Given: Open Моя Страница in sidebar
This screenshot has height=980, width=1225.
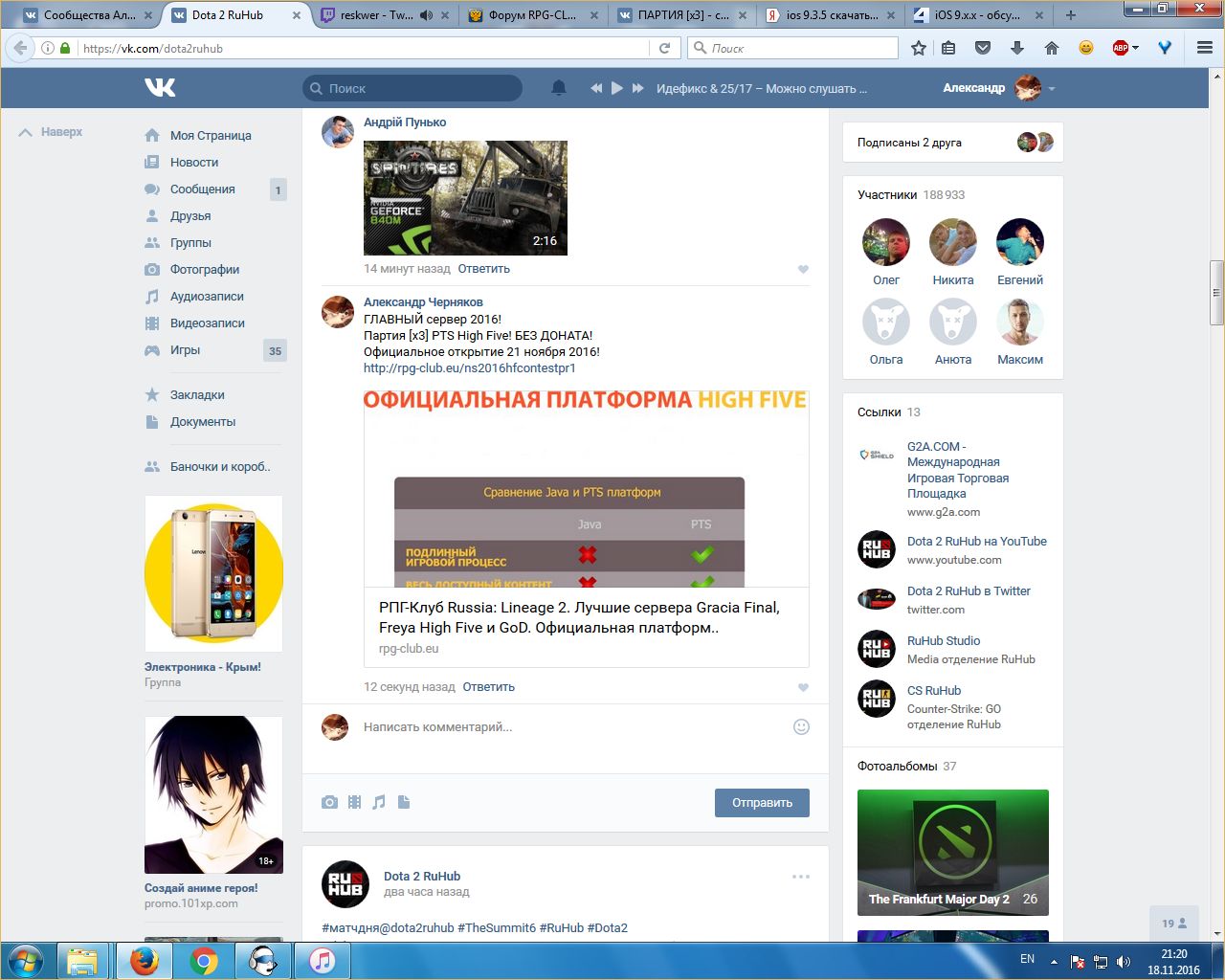Looking at the screenshot, I should [211, 136].
